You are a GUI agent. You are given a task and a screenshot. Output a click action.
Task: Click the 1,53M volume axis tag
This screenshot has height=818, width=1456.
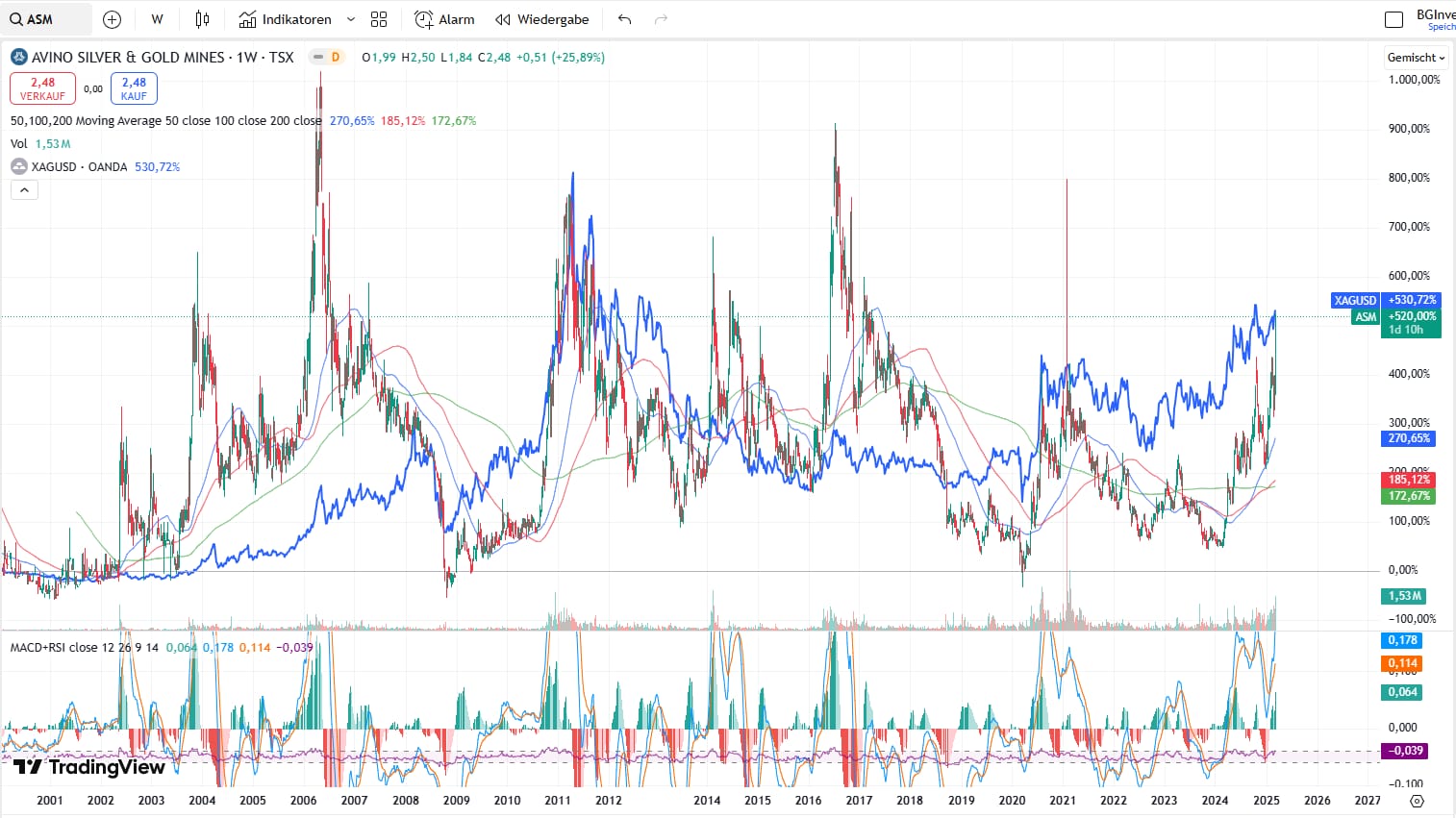pos(1404,596)
